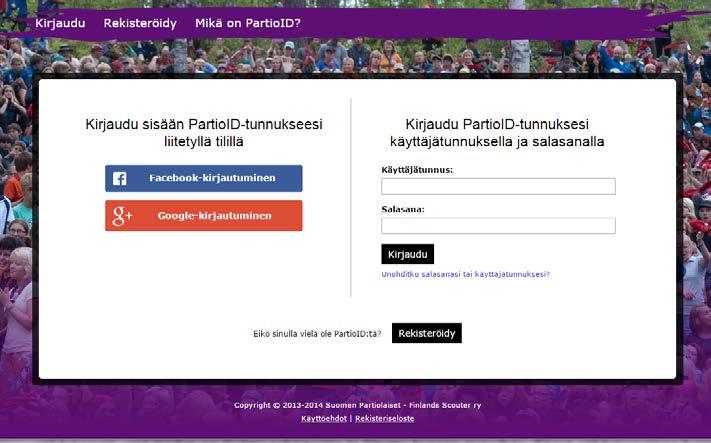711x443 pixels.
Task: Sign in with Google-kirjautuminen button
Action: pyautogui.click(x=204, y=215)
